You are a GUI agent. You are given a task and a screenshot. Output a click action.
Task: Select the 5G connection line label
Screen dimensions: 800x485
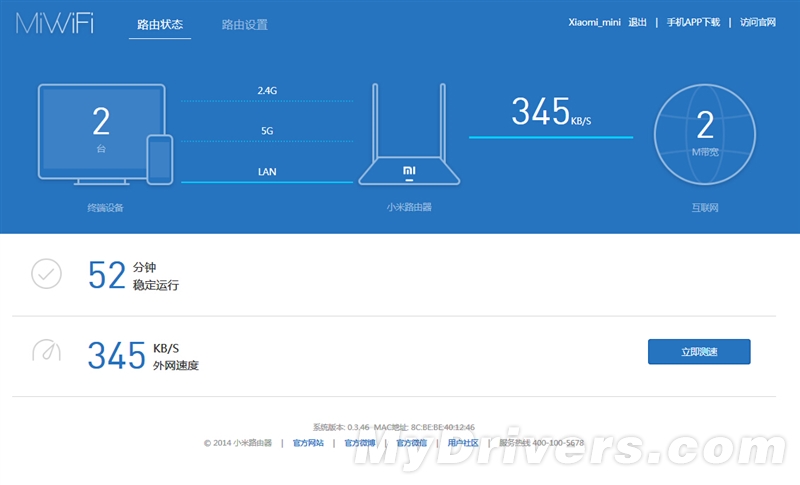(x=267, y=131)
